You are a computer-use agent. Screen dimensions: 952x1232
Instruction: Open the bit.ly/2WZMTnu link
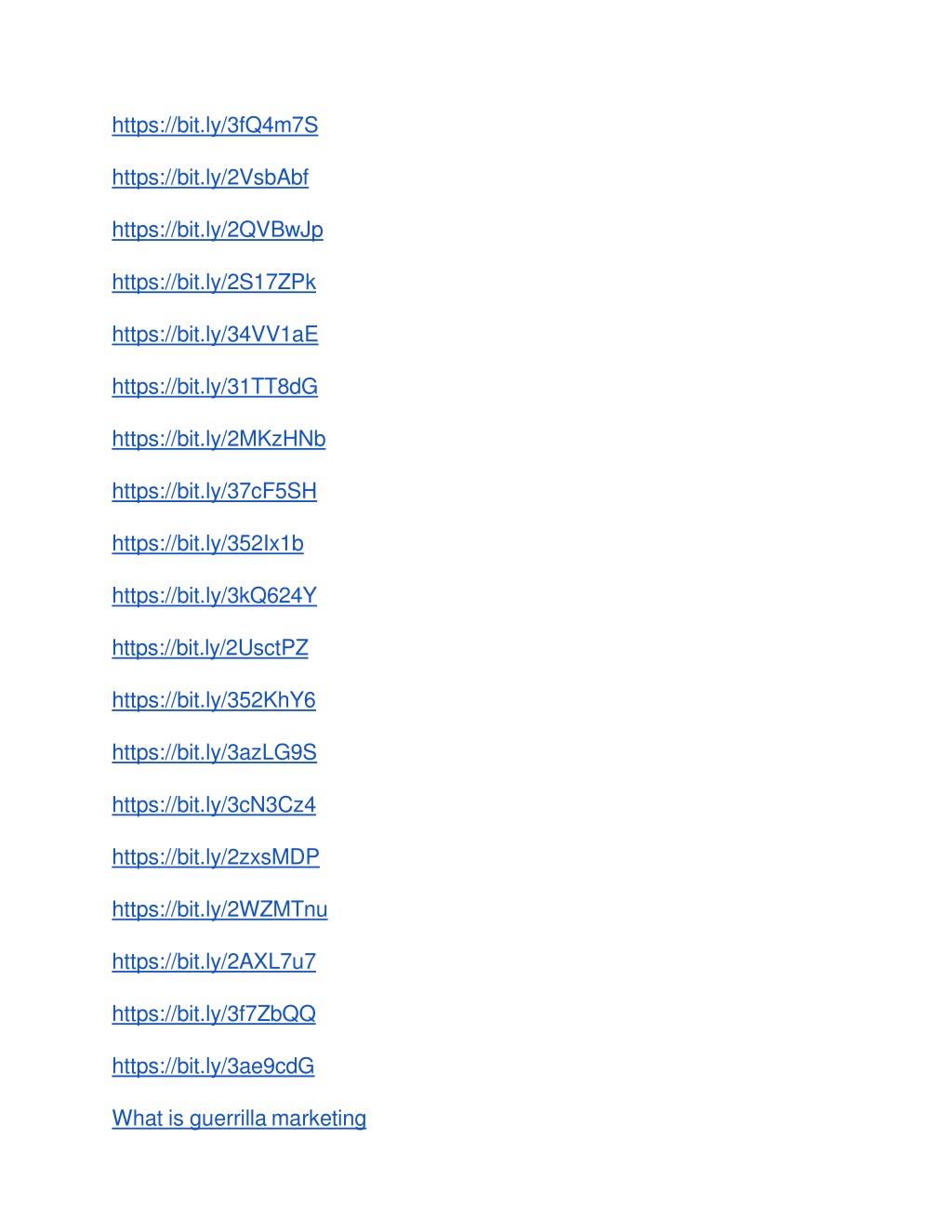(220, 909)
